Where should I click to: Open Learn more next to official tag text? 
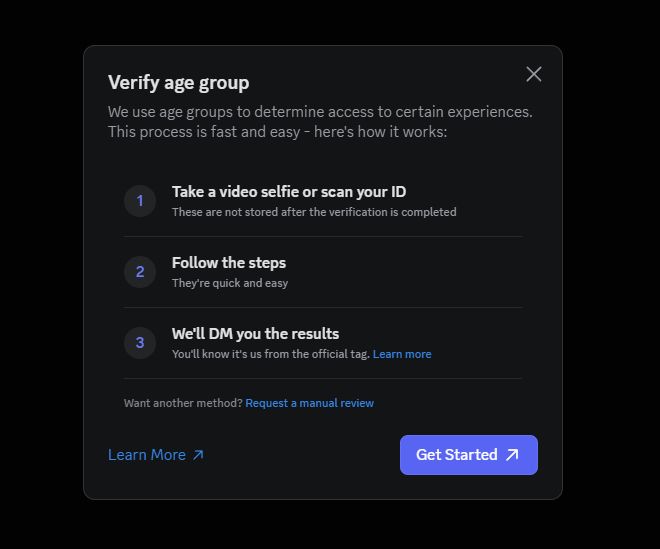(x=402, y=354)
